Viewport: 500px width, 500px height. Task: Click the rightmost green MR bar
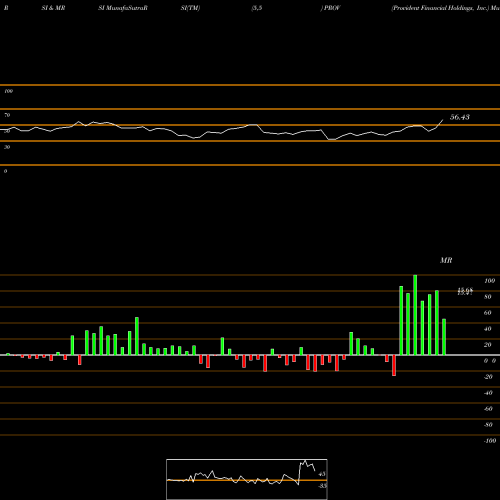coord(444,337)
